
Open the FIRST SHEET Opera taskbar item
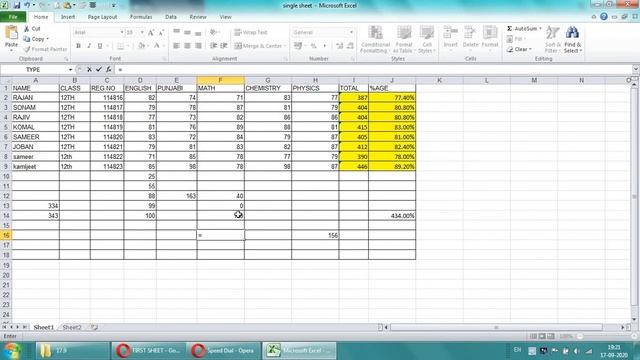pos(149,351)
